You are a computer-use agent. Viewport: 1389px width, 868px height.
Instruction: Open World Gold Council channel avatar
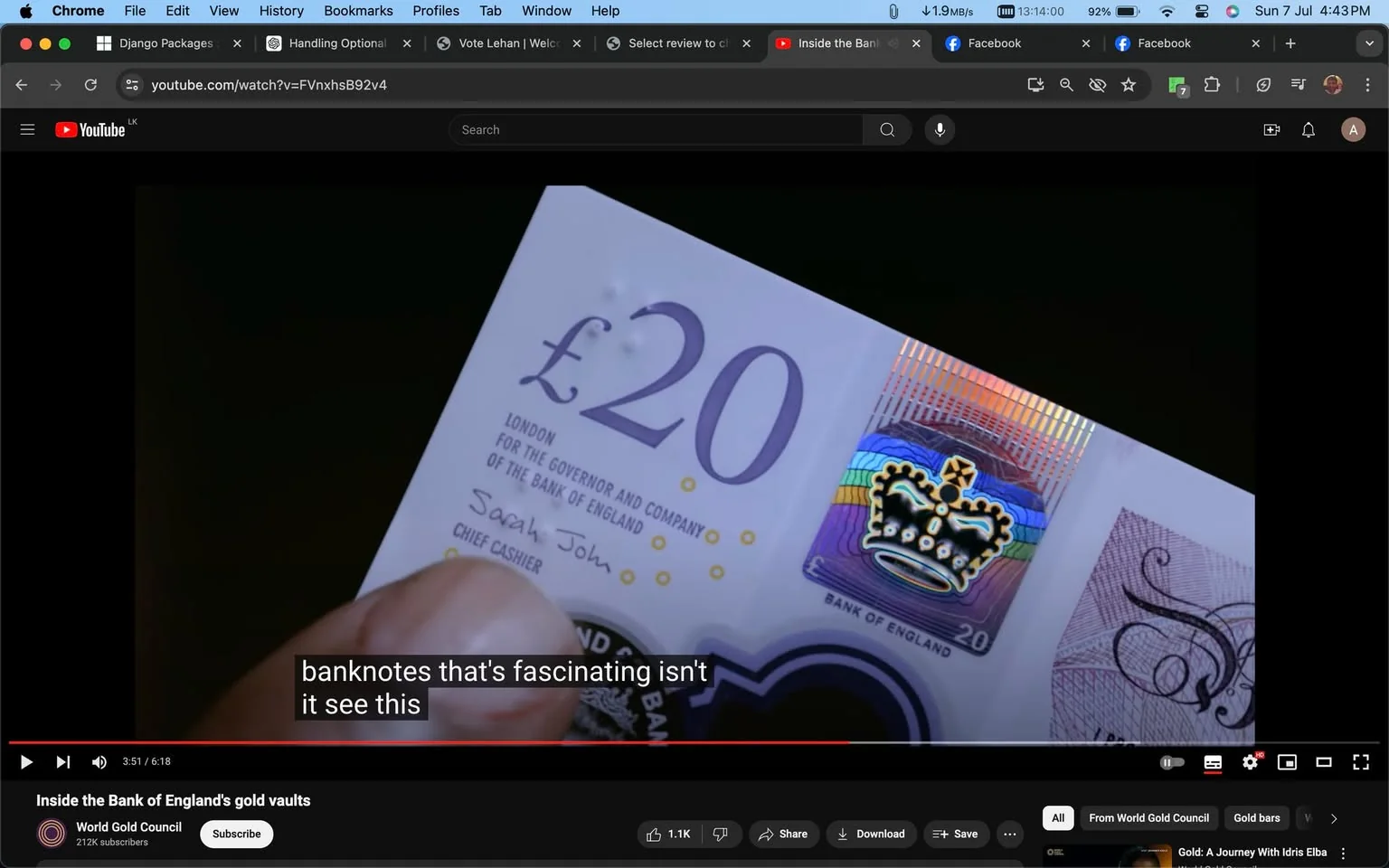52,834
